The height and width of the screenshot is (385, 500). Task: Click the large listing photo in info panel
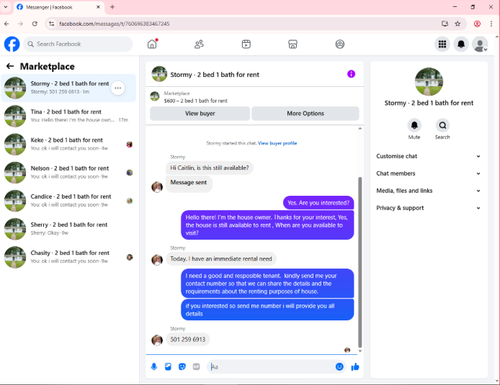click(x=429, y=82)
